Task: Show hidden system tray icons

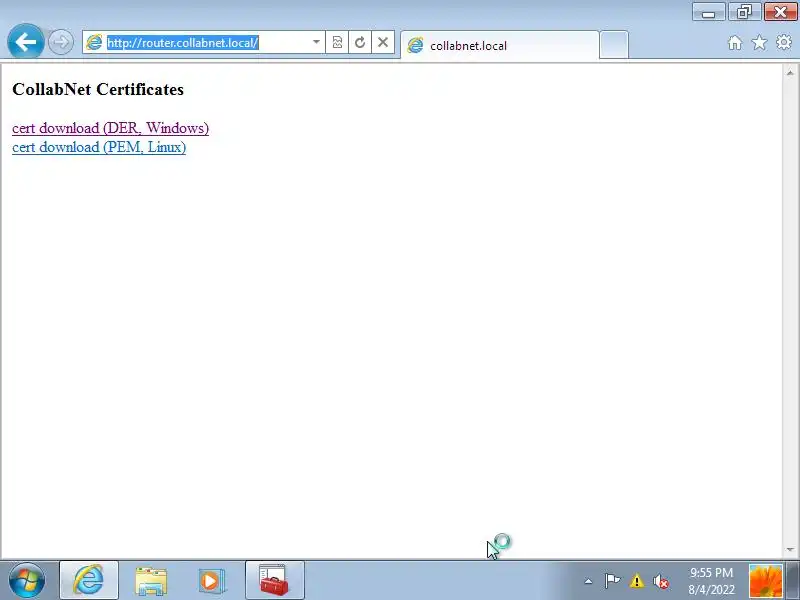Action: coord(588,581)
